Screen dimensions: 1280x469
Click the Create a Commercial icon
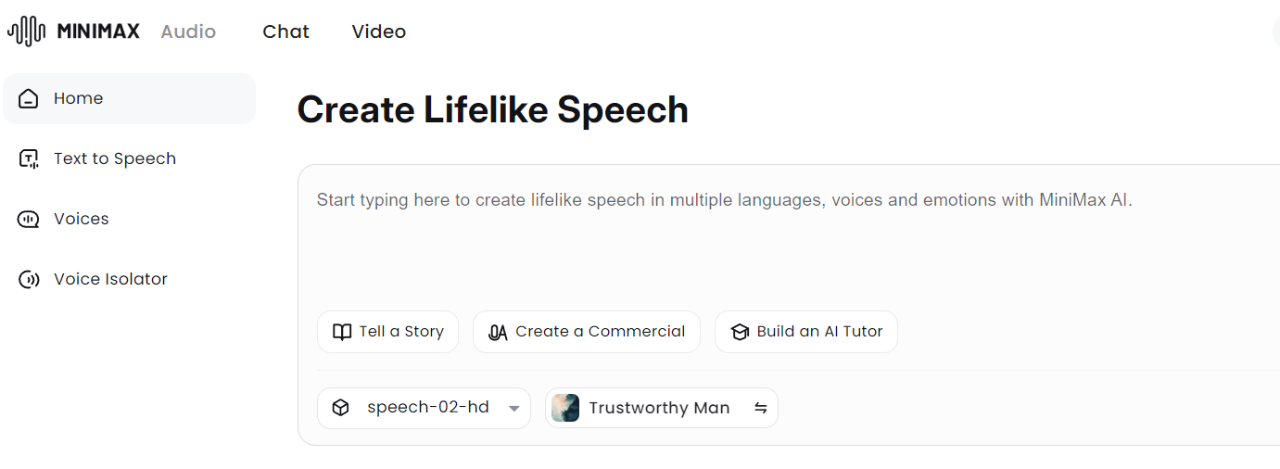498,332
